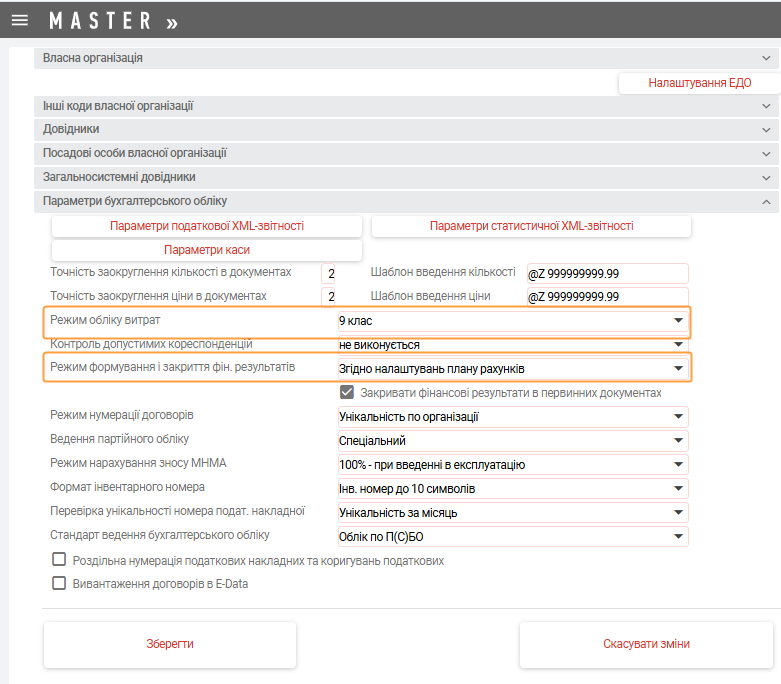Screen dimensions: 781x684
Task: Click the Режим обліку витрат label
Action: [105, 320]
